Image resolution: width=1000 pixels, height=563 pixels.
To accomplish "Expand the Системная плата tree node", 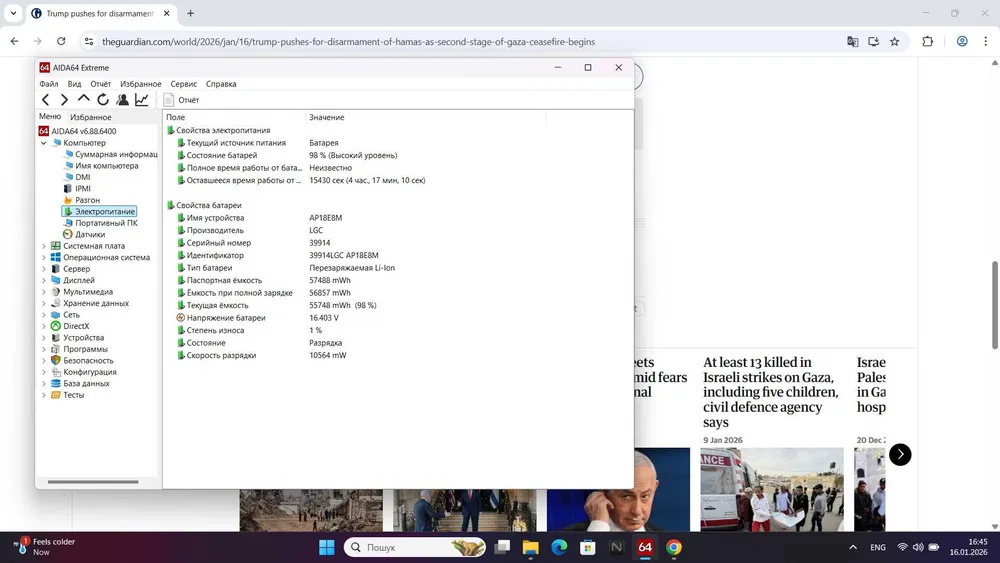I will 44,246.
